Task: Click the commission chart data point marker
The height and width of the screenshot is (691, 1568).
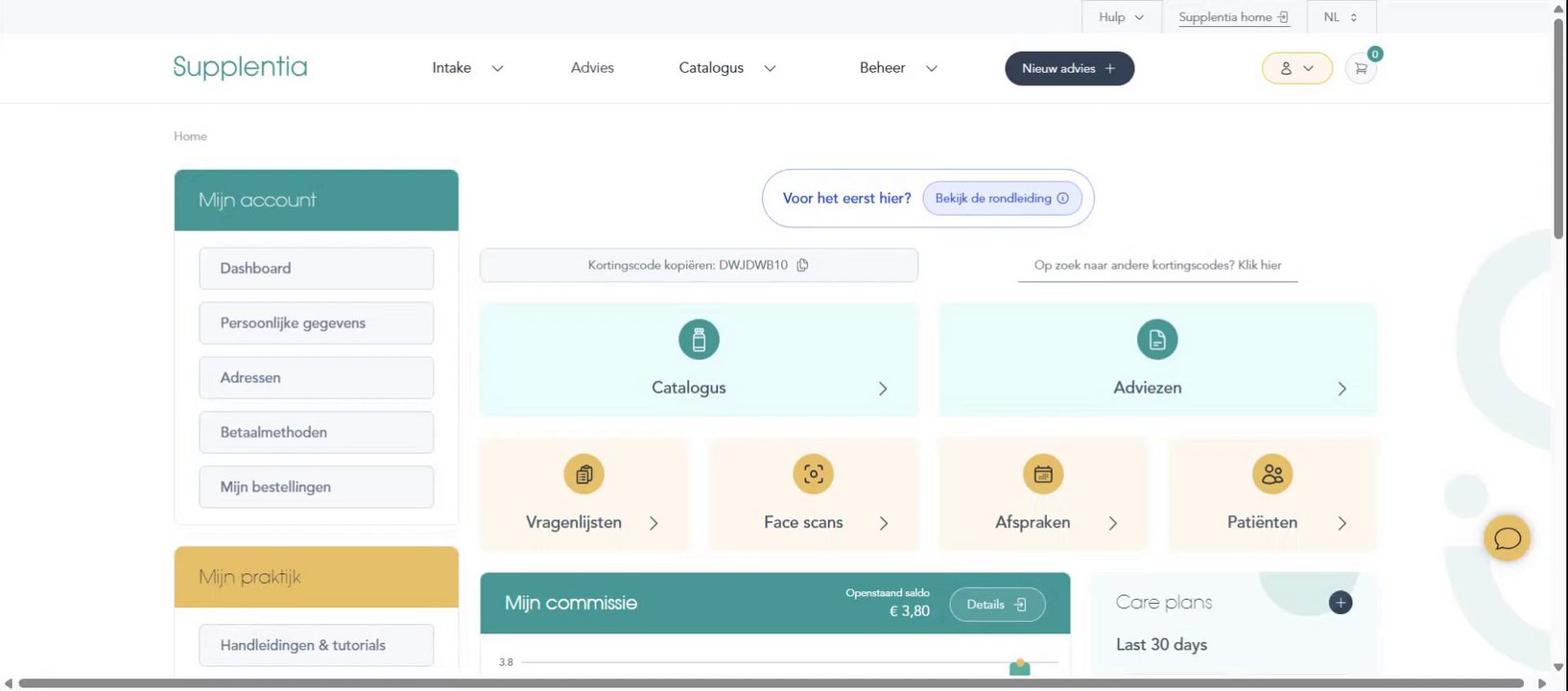Action: coord(1020,665)
